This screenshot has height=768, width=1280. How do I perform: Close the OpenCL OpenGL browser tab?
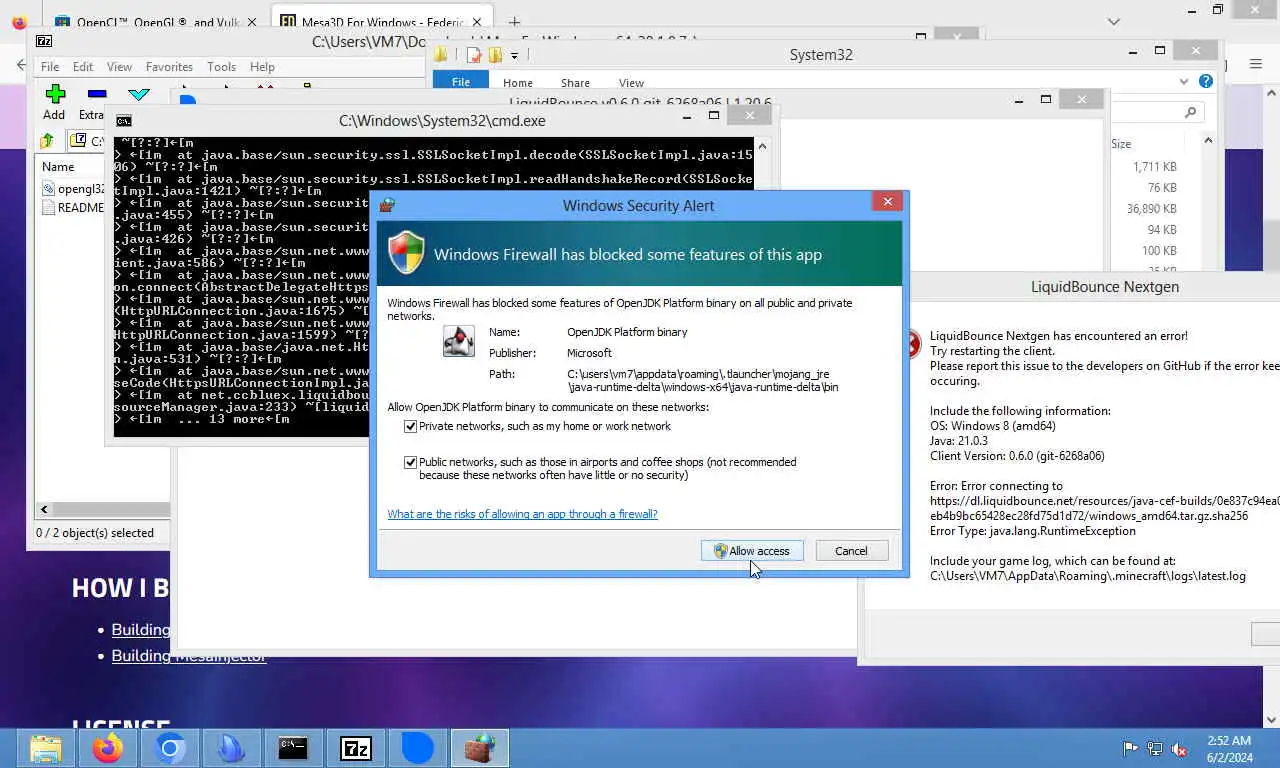tap(250, 22)
